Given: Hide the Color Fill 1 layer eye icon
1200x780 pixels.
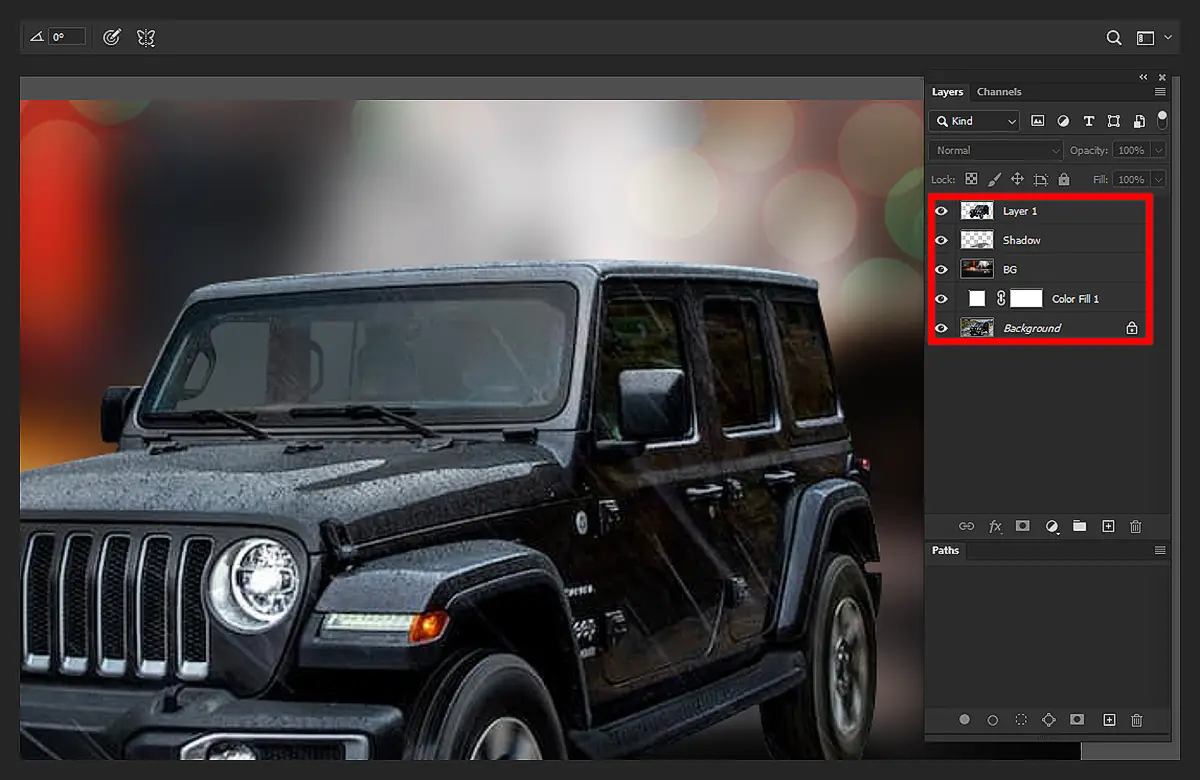Looking at the screenshot, I should point(941,298).
